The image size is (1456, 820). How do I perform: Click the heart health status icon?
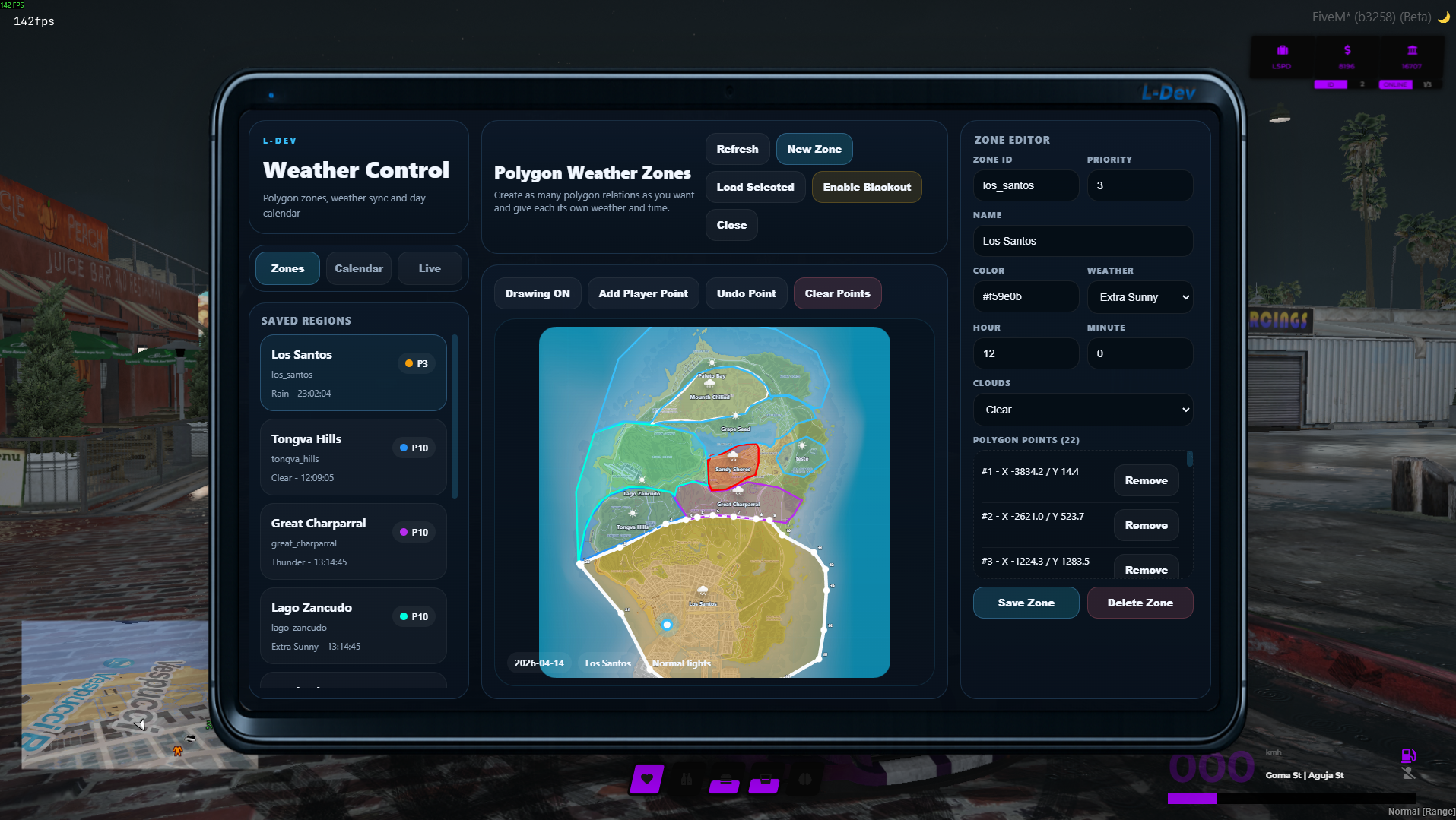click(647, 779)
